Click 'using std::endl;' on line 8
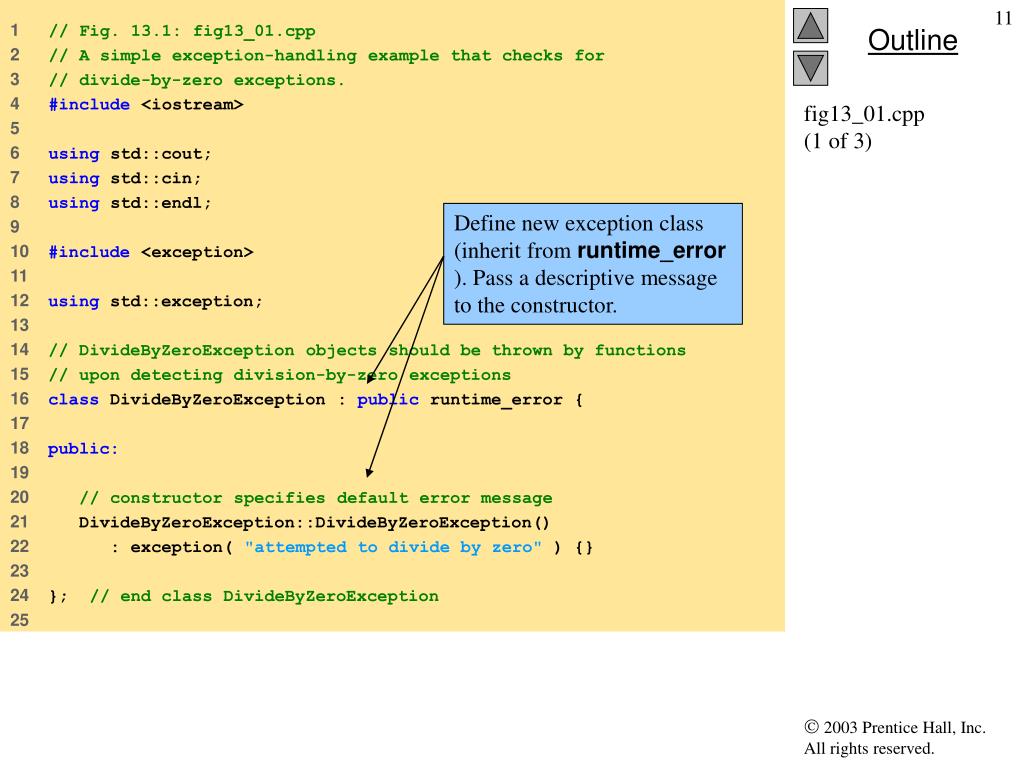This screenshot has height=768, width=1024. point(130,203)
